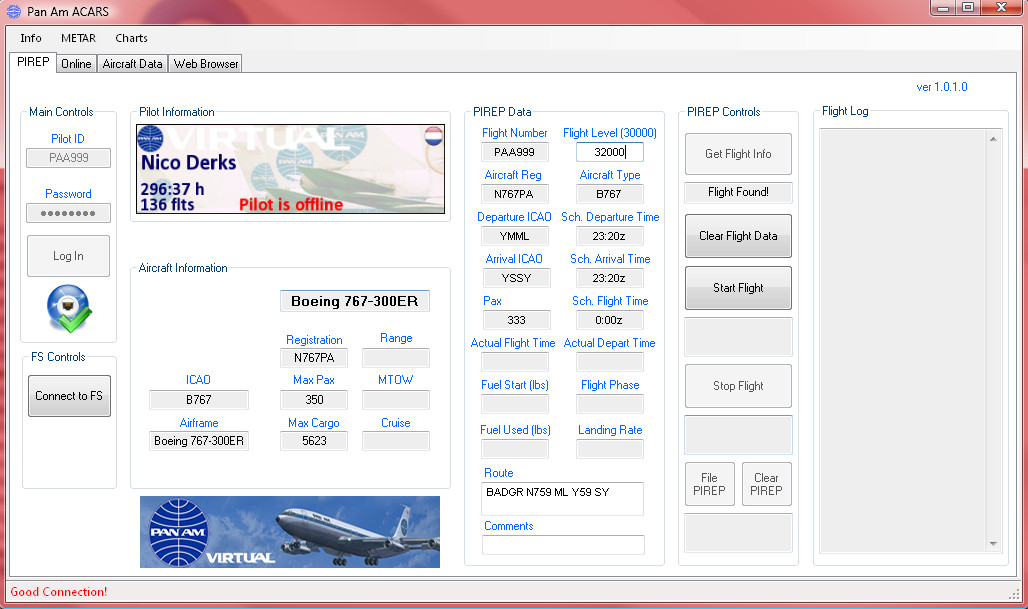Click the Flight Found! status text
The height and width of the screenshot is (609, 1028).
coord(738,192)
